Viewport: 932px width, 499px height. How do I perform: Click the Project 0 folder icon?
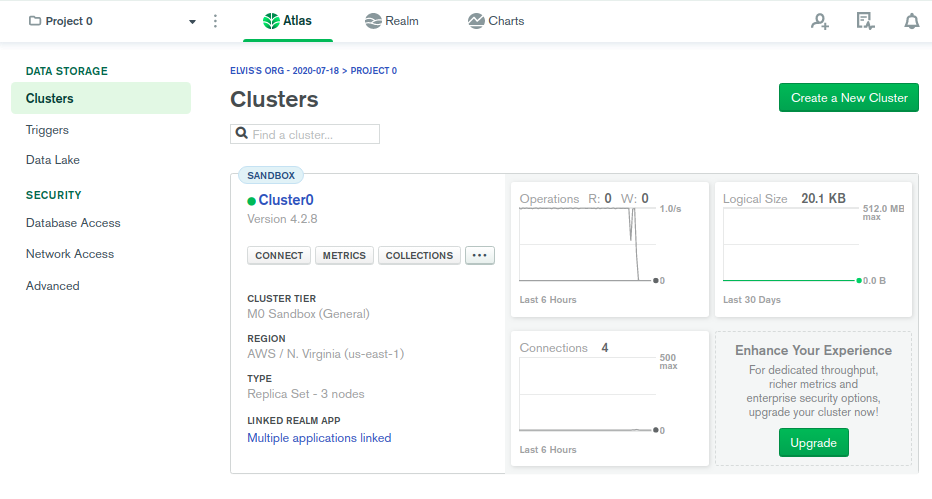[x=35, y=21]
